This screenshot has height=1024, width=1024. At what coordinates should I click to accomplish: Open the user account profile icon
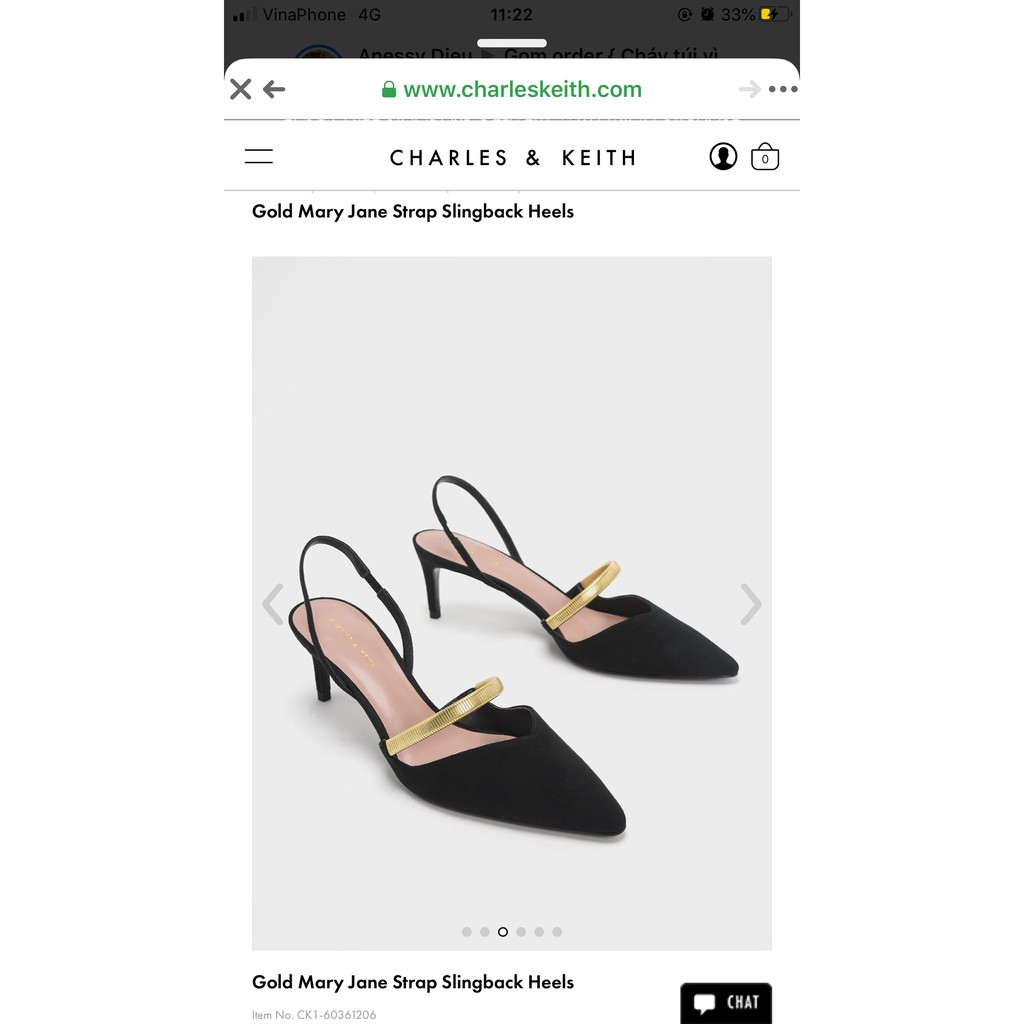click(723, 157)
